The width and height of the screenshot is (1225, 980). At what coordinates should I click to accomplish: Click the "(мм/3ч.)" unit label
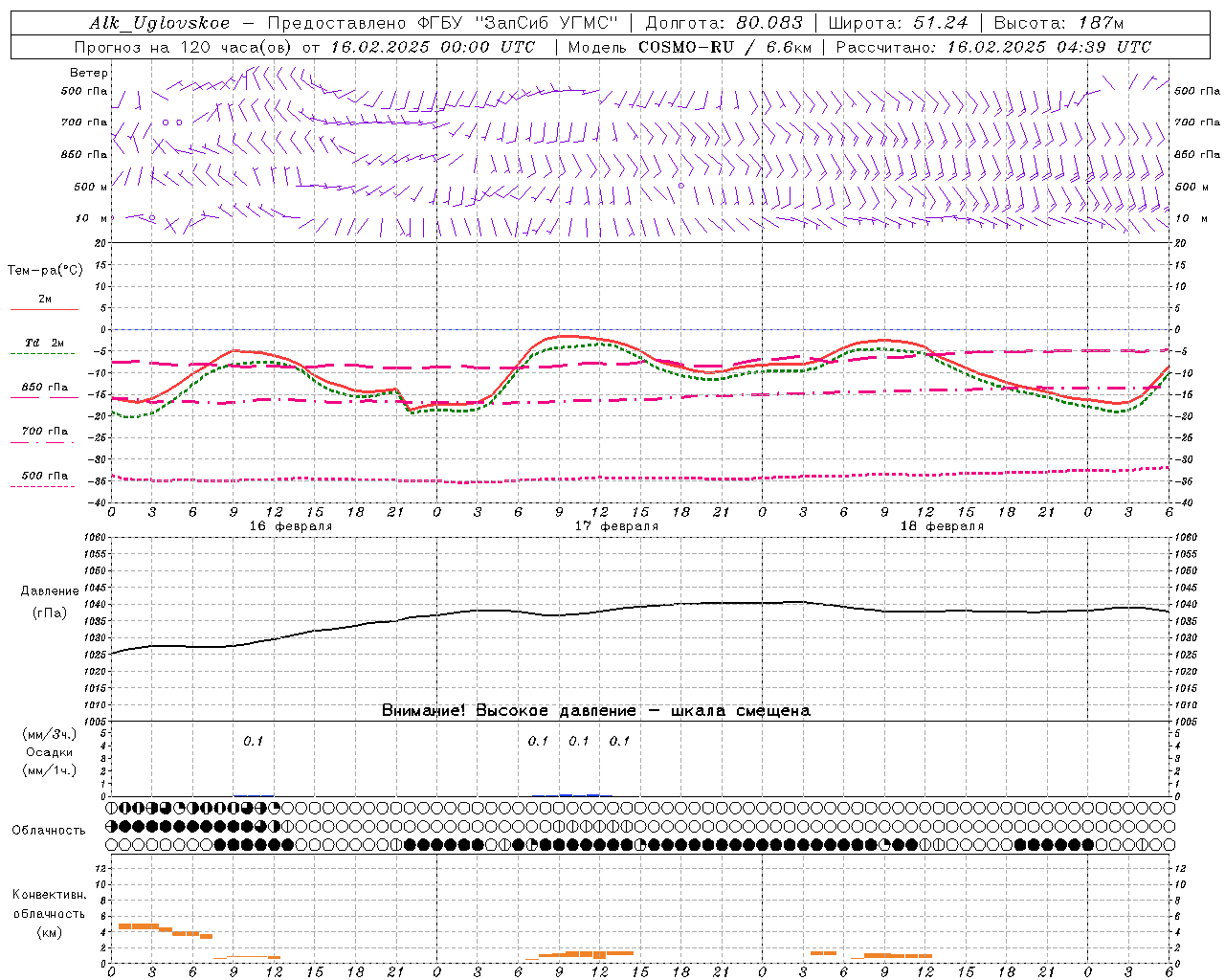(x=49, y=733)
